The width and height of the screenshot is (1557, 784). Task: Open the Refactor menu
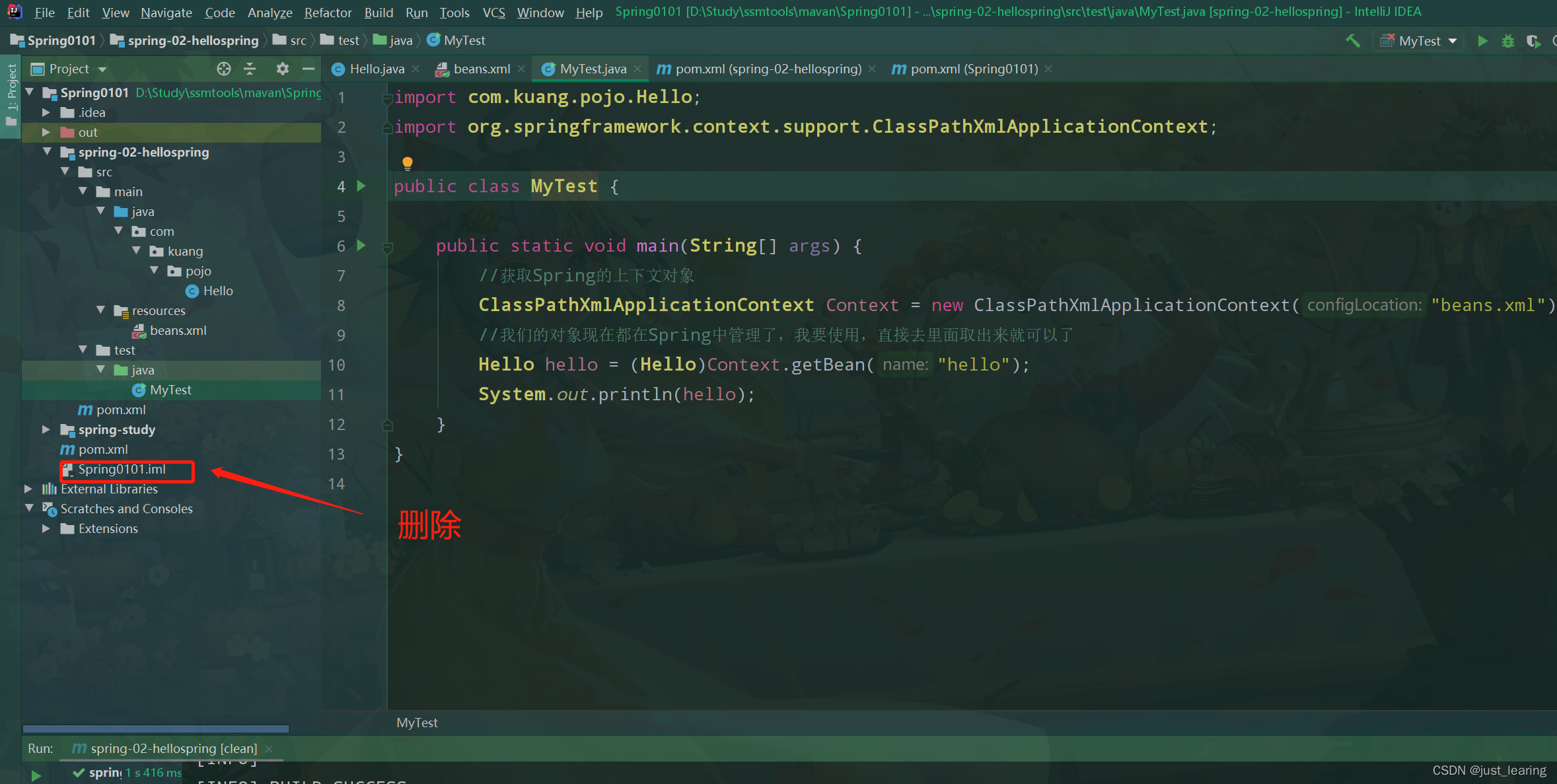pos(328,12)
